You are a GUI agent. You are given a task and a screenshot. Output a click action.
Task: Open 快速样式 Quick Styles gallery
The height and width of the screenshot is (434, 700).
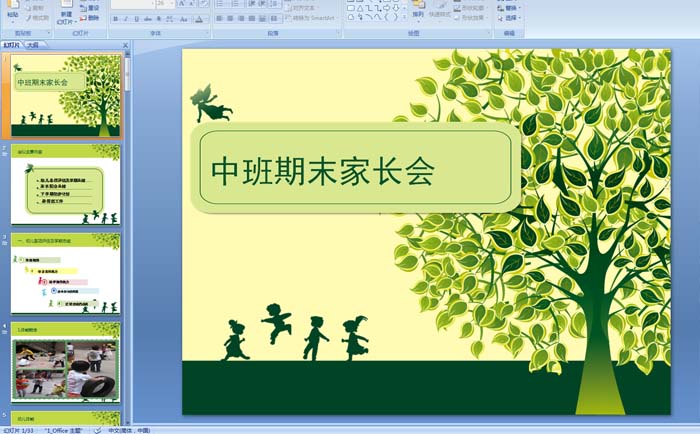(440, 10)
